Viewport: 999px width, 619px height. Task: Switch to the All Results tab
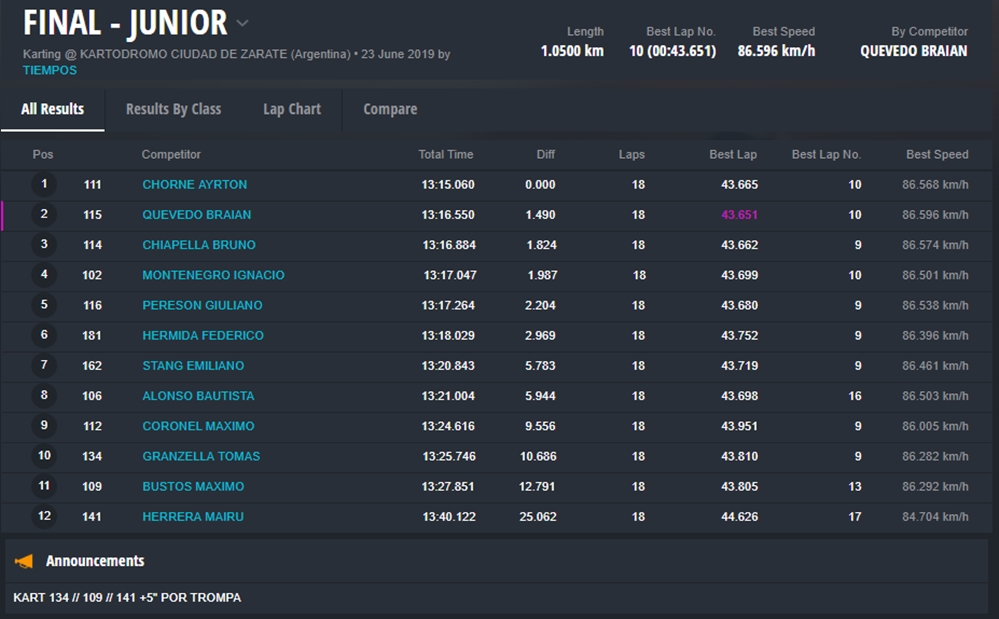pyautogui.click(x=52, y=109)
